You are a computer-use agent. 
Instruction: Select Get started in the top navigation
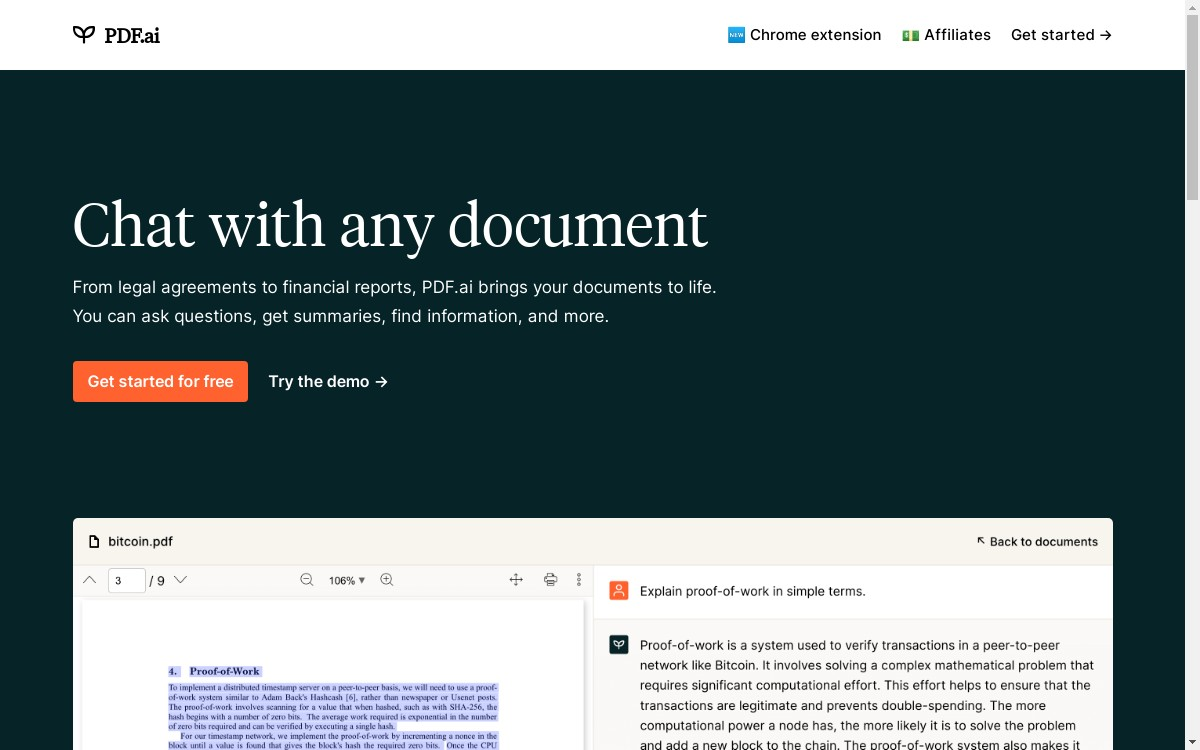(x=1061, y=34)
